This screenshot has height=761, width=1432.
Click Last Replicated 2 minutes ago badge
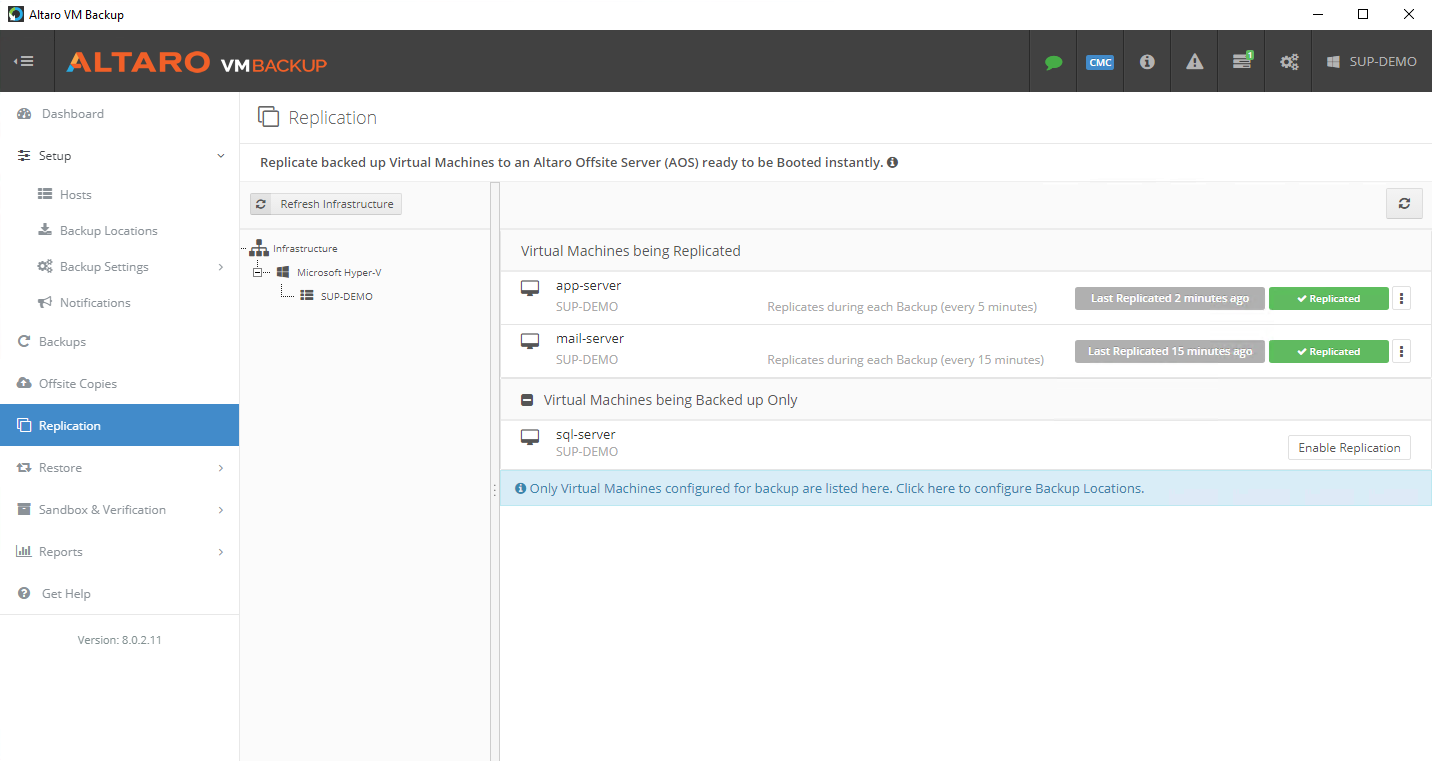1170,298
